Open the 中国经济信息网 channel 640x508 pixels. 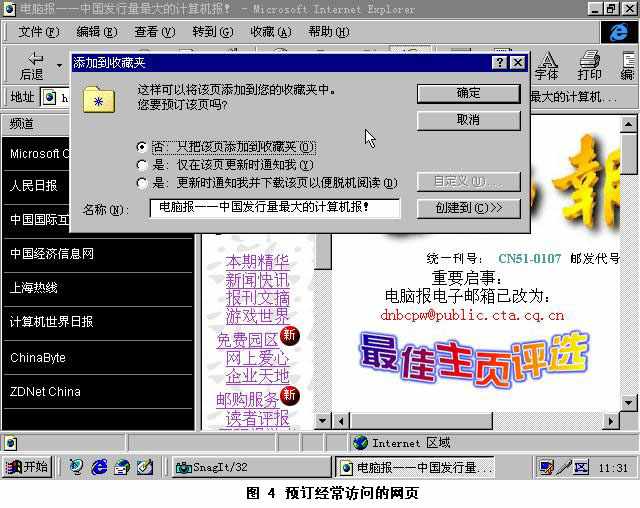(x=52, y=254)
